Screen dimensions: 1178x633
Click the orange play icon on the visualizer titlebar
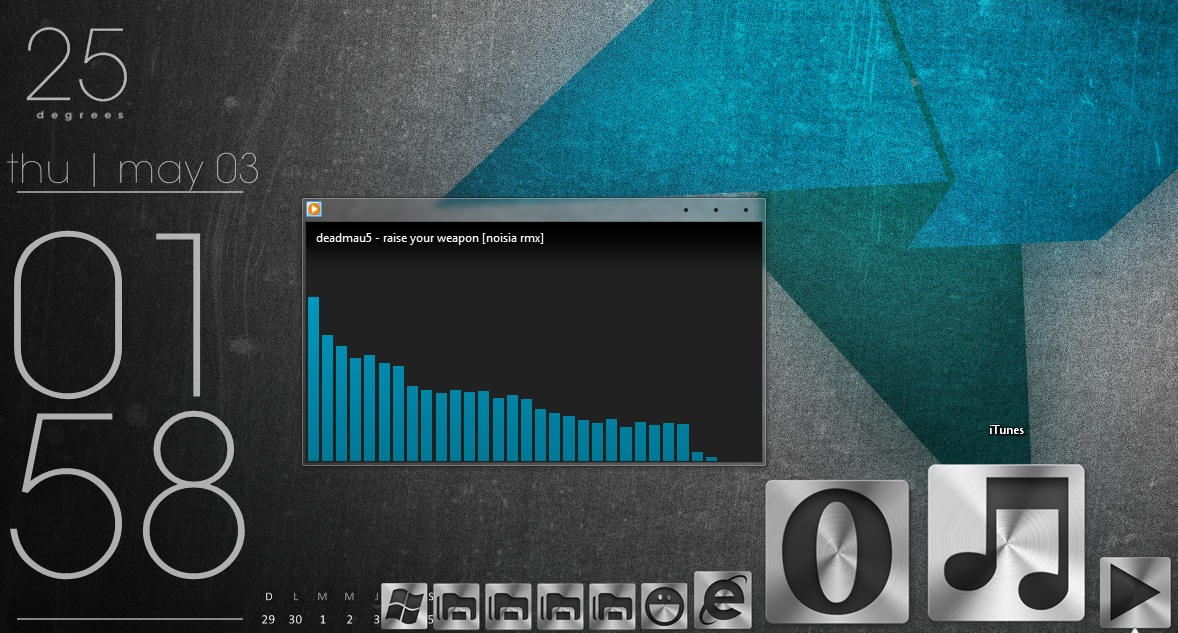coord(314,209)
